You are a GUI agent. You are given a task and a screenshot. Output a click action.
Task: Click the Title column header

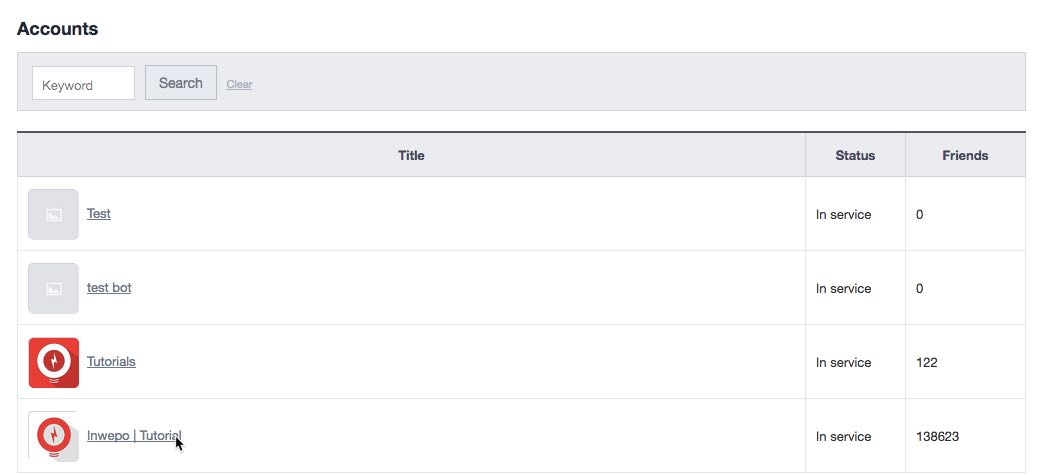coord(411,155)
